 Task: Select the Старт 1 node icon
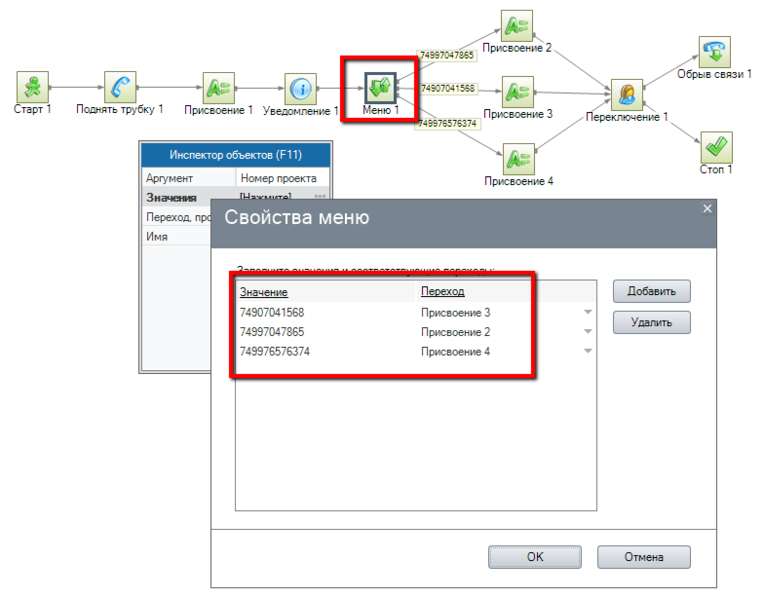point(33,87)
